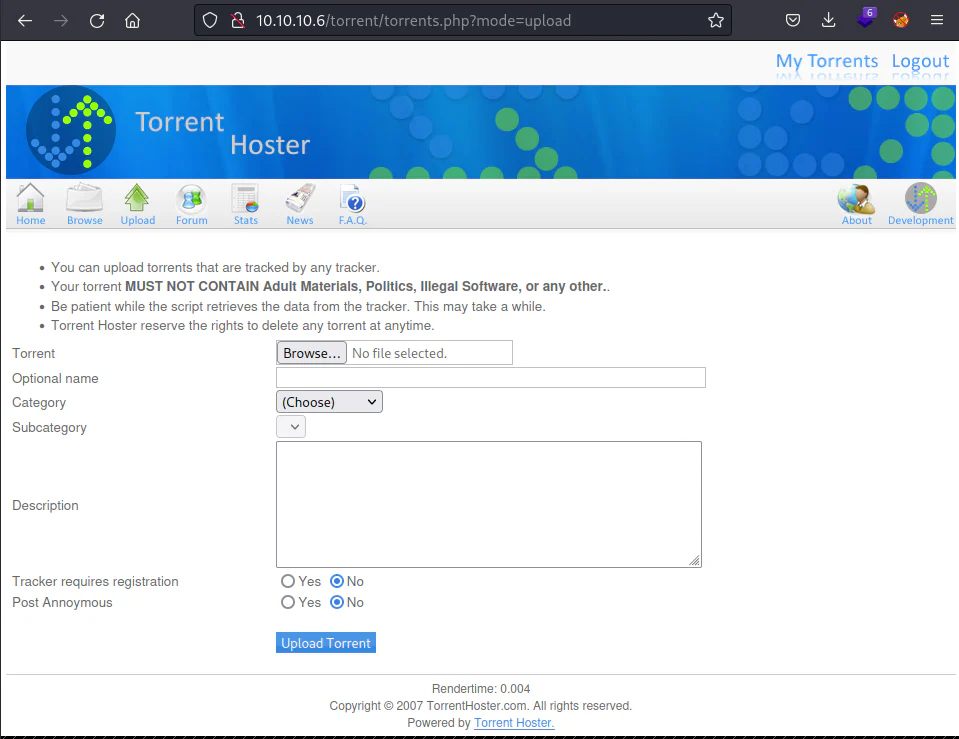Choose a torrent file with Browse button
959x739 pixels.
[312, 353]
